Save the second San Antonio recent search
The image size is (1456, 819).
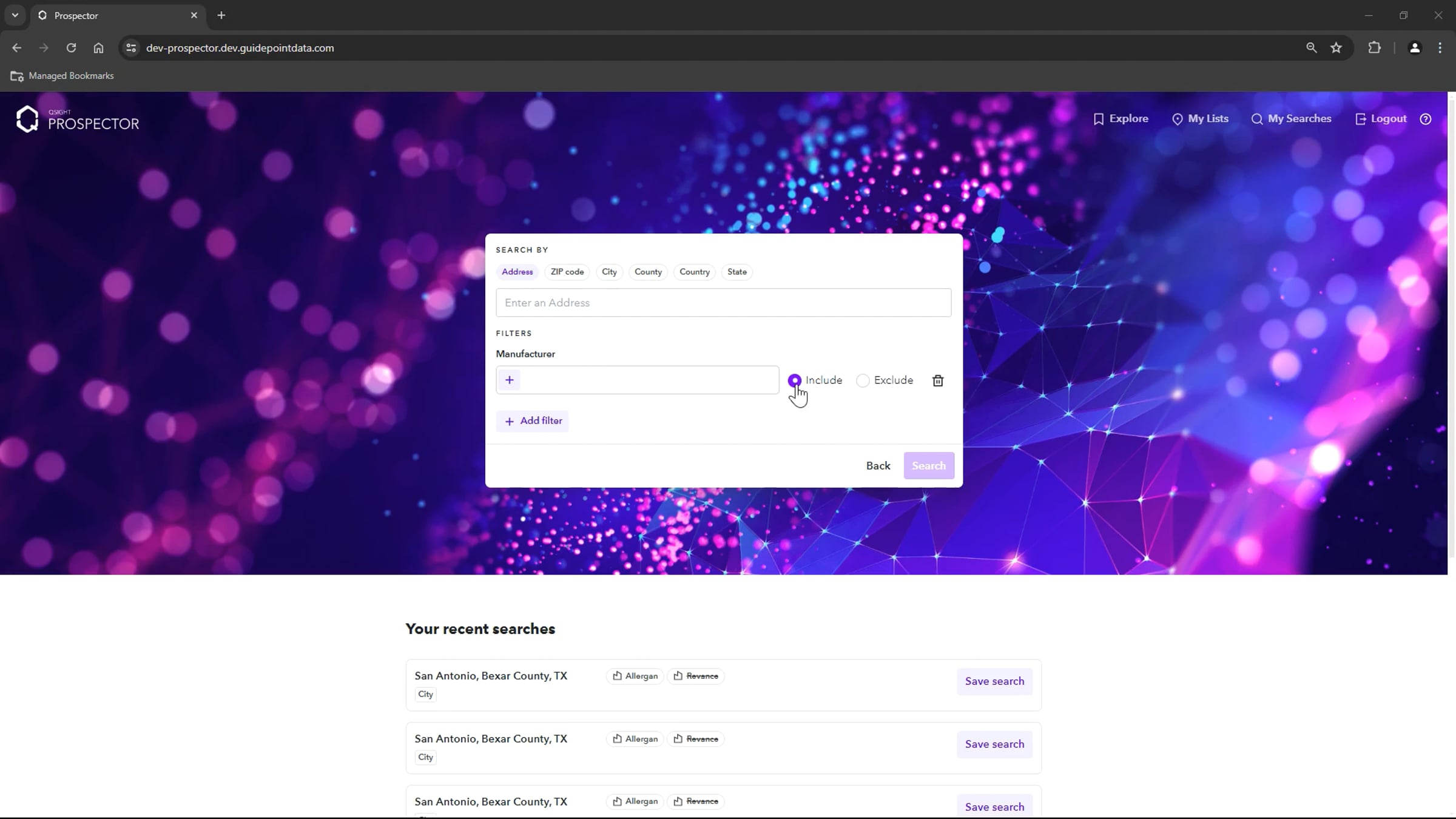click(x=994, y=744)
